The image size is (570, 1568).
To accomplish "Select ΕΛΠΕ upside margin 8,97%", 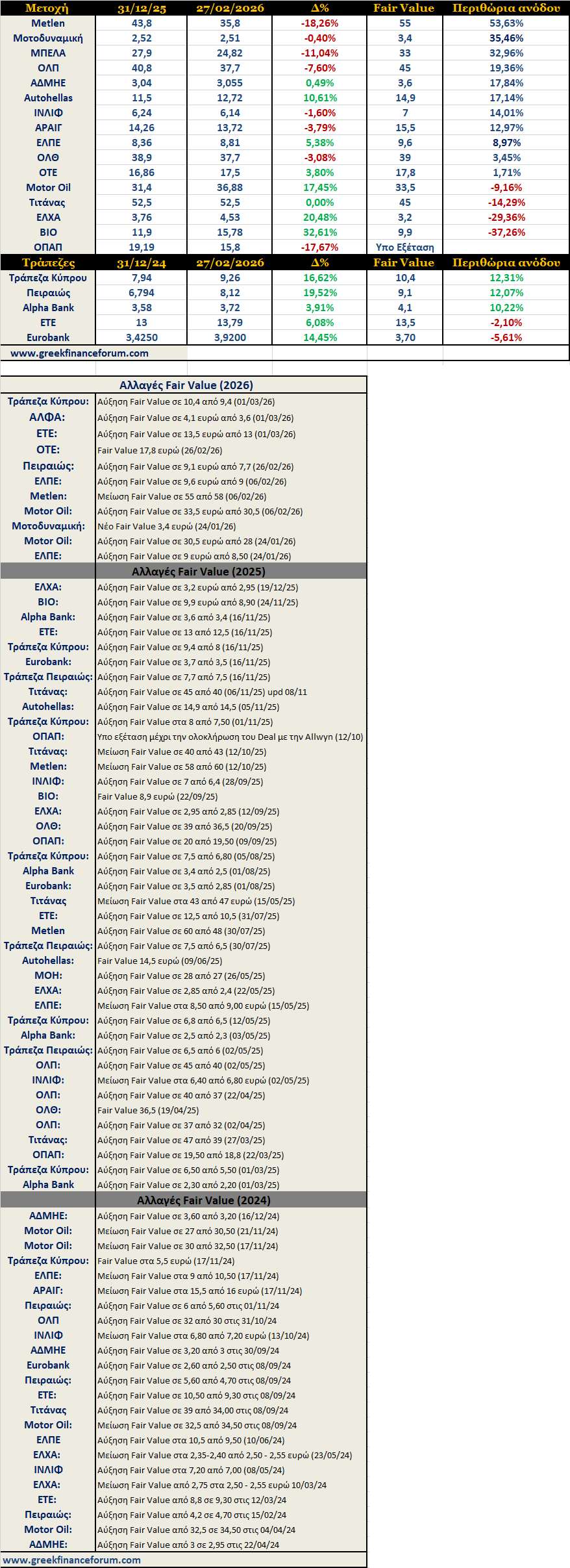I will click(x=506, y=143).
